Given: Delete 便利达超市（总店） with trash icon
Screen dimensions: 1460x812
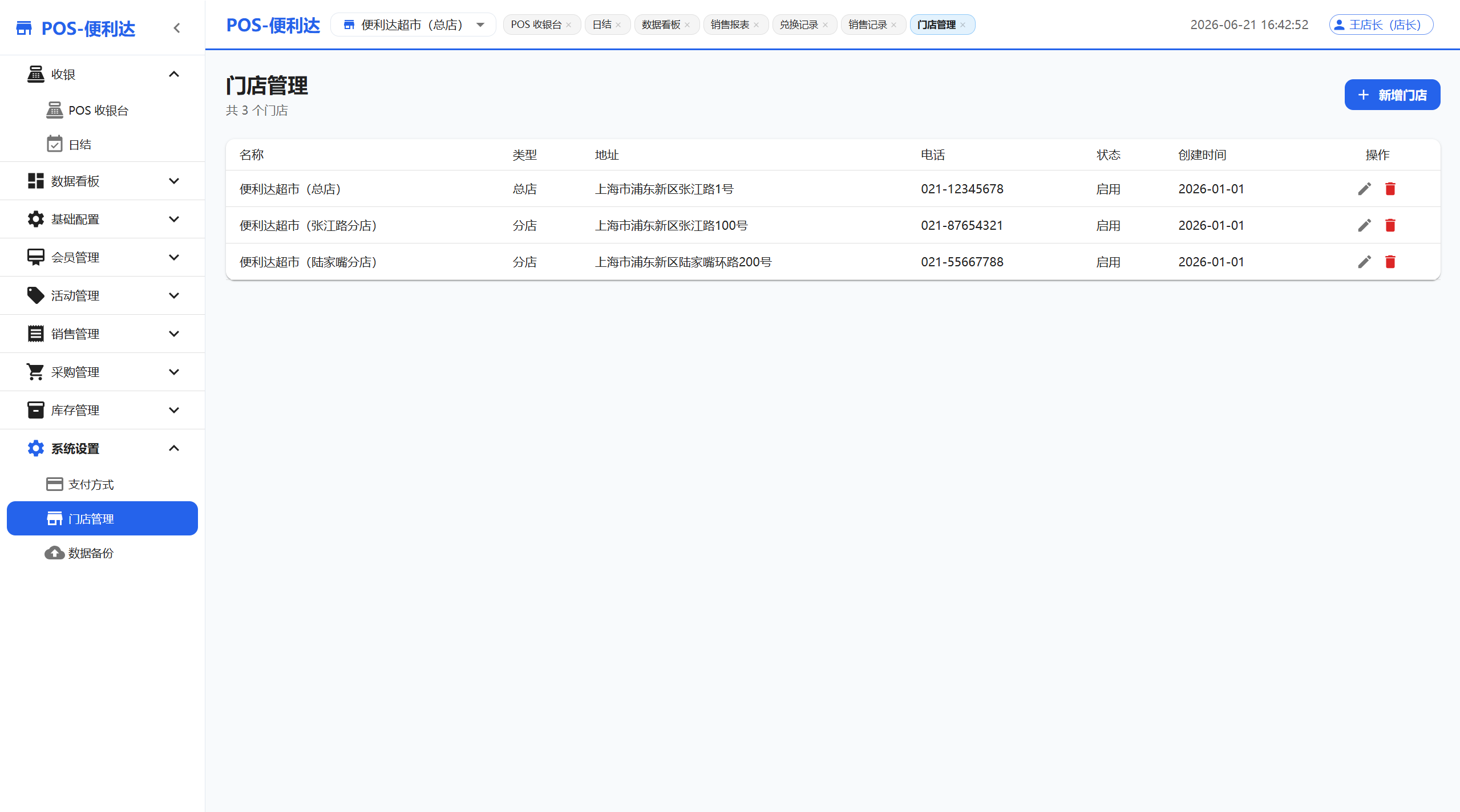Looking at the screenshot, I should tap(1390, 189).
